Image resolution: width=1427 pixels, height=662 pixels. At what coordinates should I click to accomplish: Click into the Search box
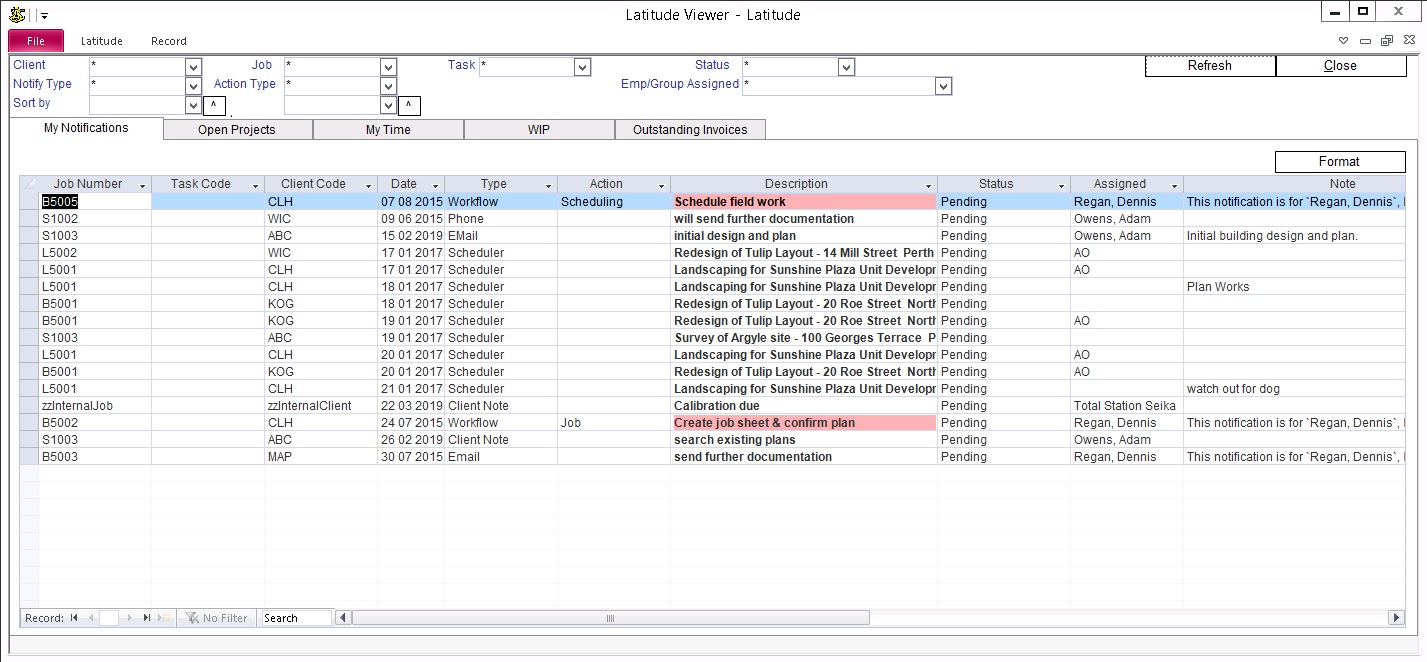295,618
